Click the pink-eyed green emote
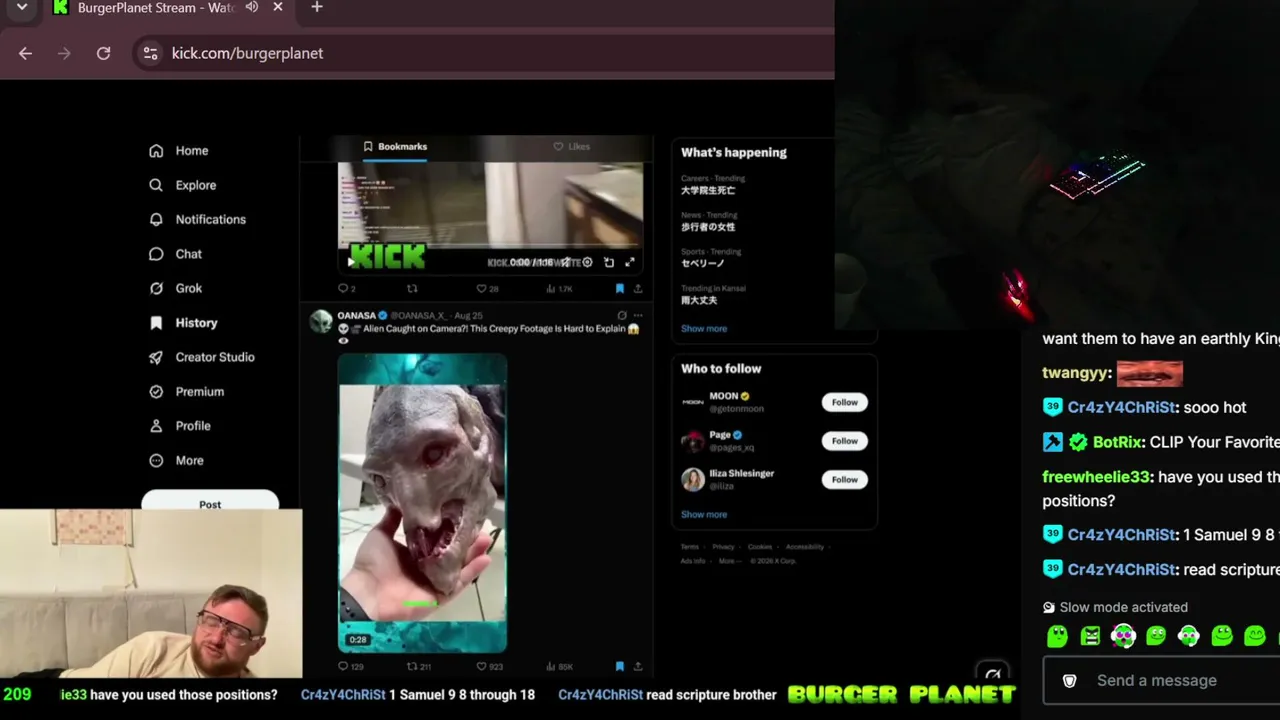 click(x=1123, y=636)
